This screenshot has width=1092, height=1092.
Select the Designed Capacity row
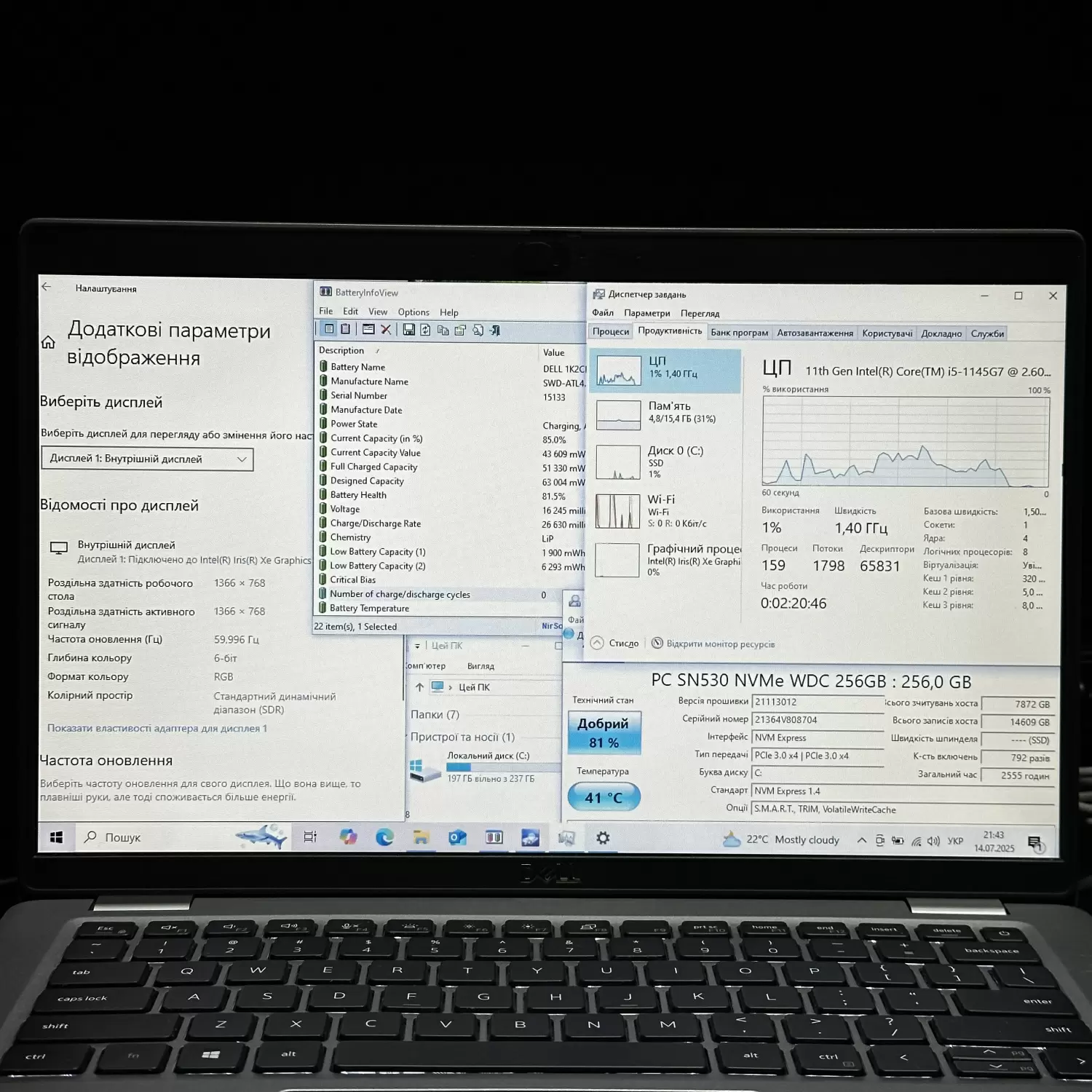click(451, 481)
